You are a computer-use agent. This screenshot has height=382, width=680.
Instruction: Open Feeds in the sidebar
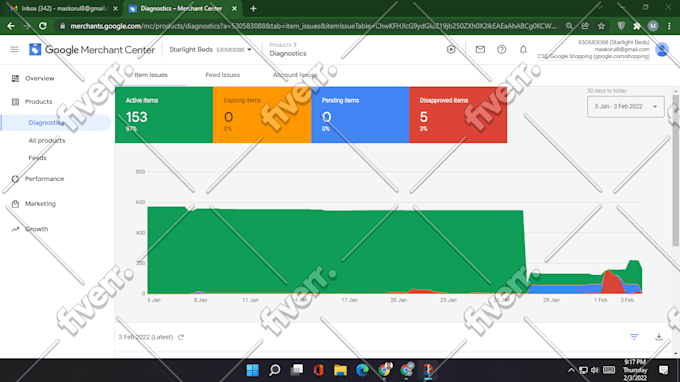38,158
